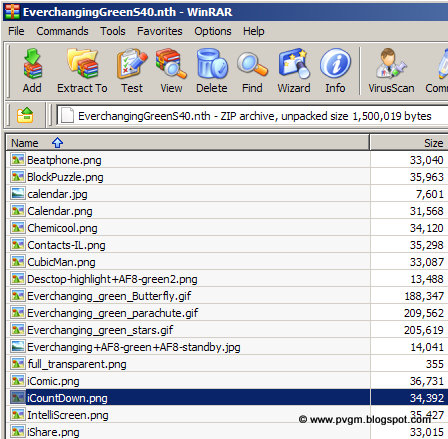Select Beatphone.png file

pyautogui.click(x=64, y=160)
